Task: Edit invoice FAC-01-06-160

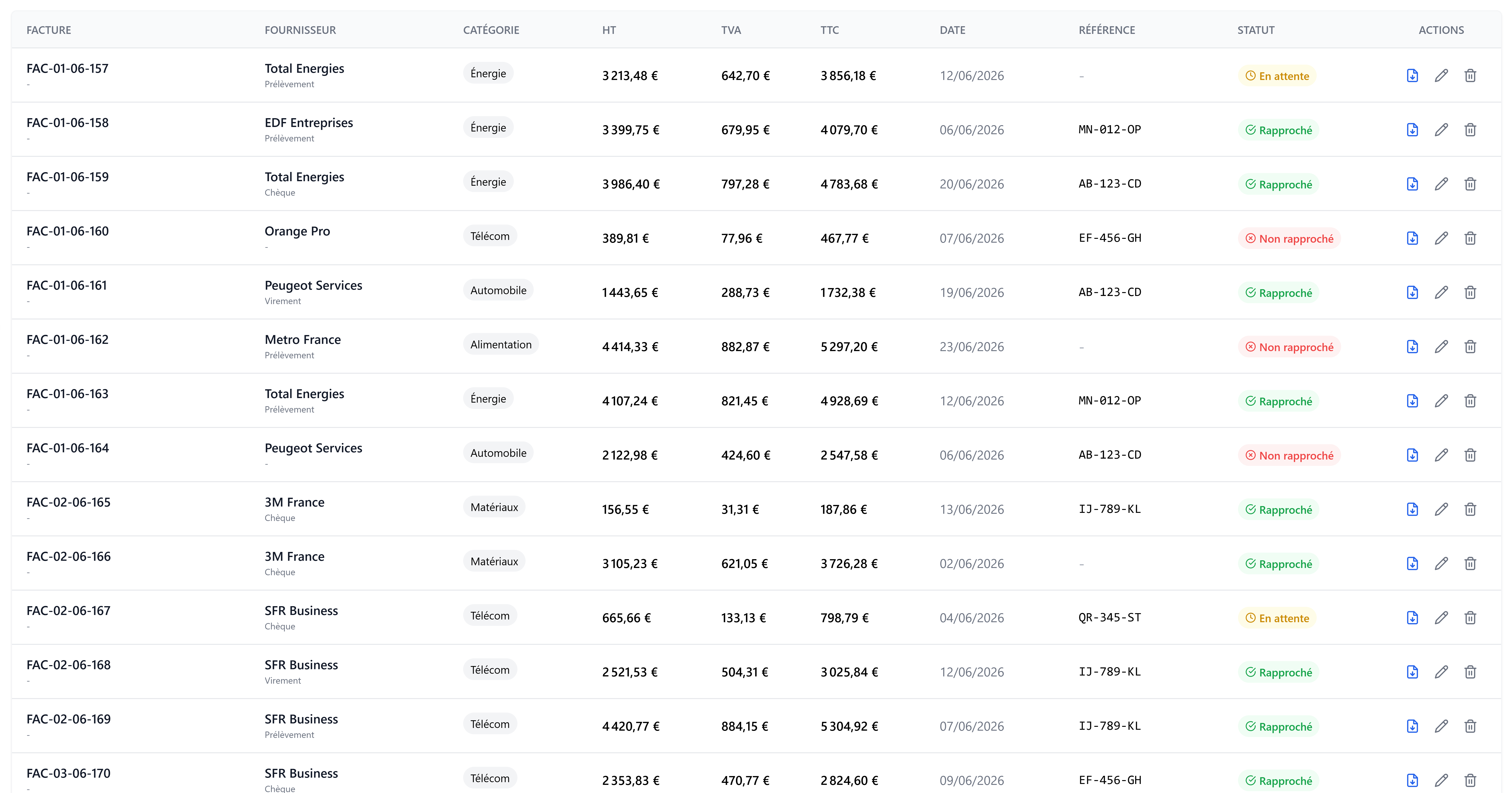Action: click(1441, 238)
